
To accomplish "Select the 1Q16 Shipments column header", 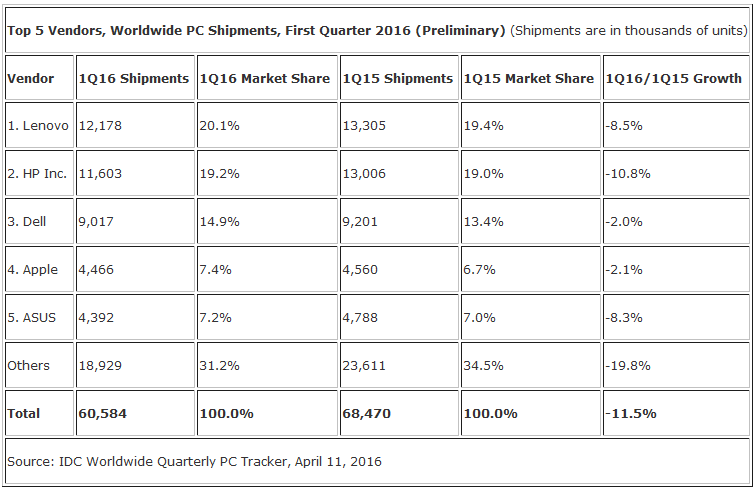I will (134, 78).
